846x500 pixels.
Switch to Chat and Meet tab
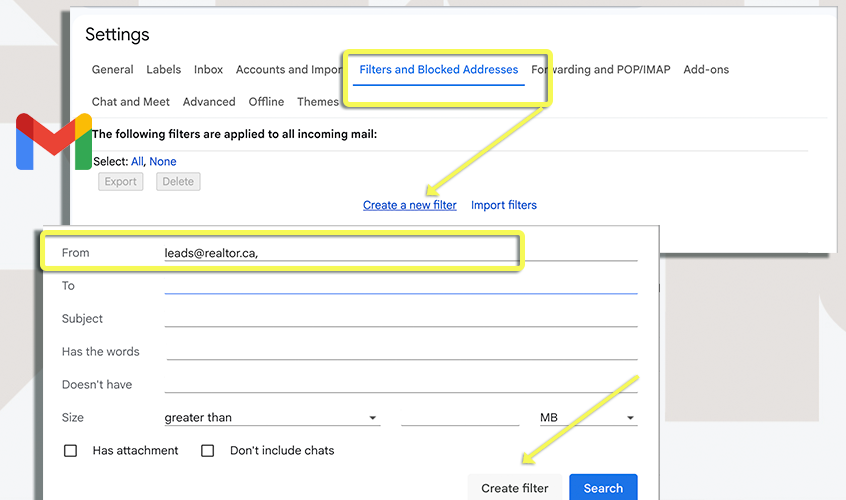130,102
